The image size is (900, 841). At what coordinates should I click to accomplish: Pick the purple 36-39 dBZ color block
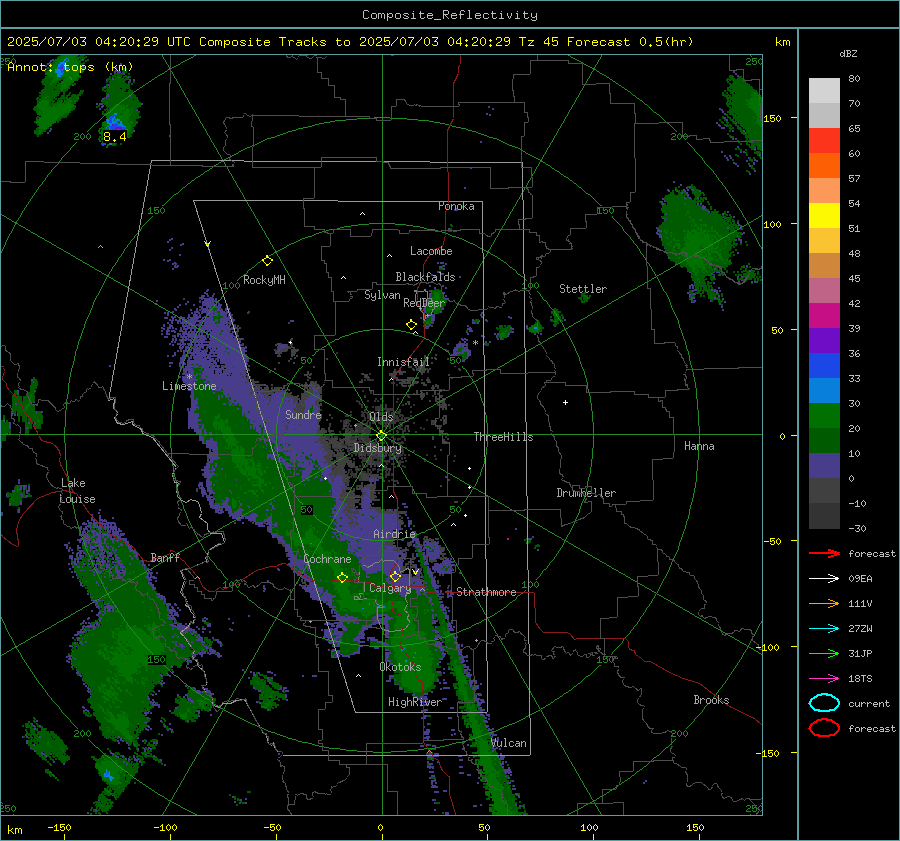[x=824, y=341]
